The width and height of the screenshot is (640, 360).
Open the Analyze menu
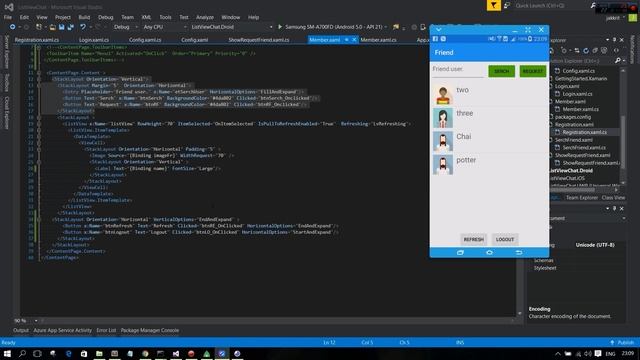pos(205,17)
